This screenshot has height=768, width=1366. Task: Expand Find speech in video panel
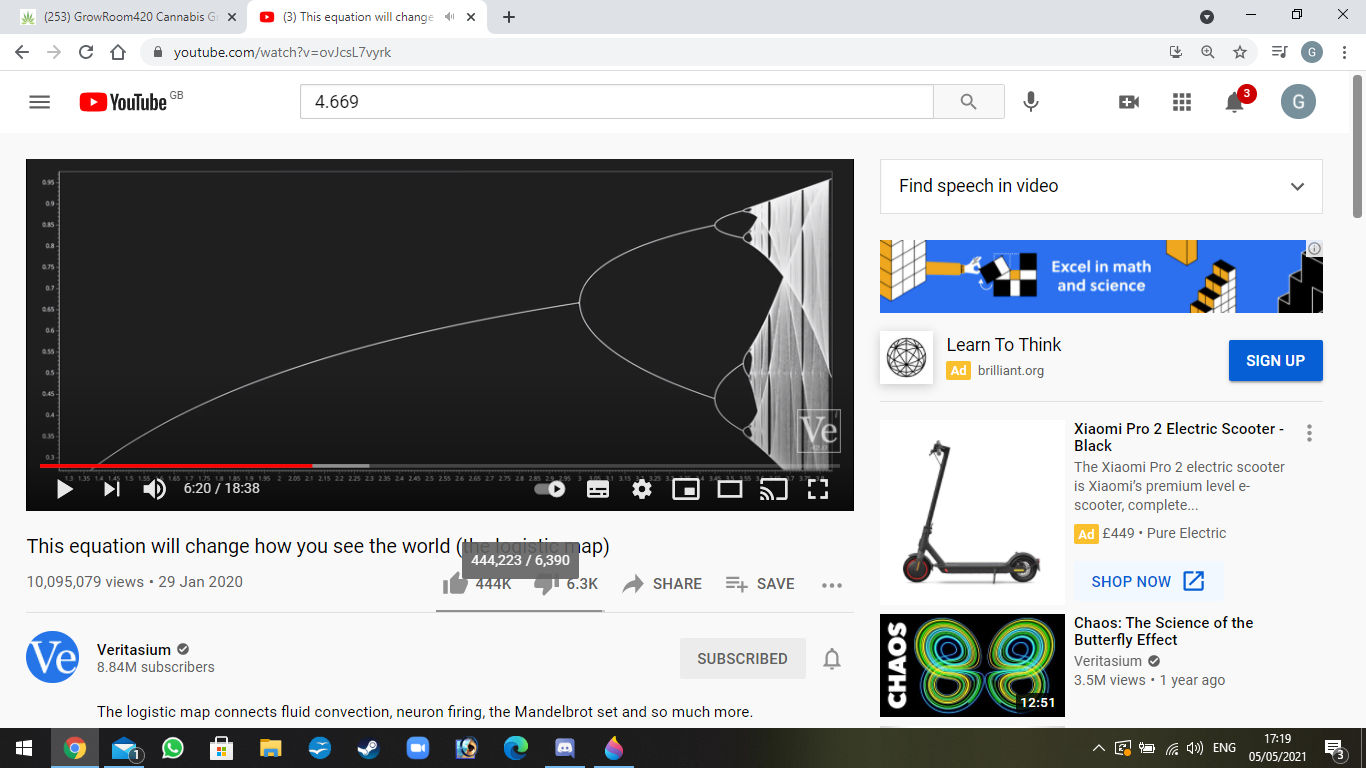[1297, 187]
